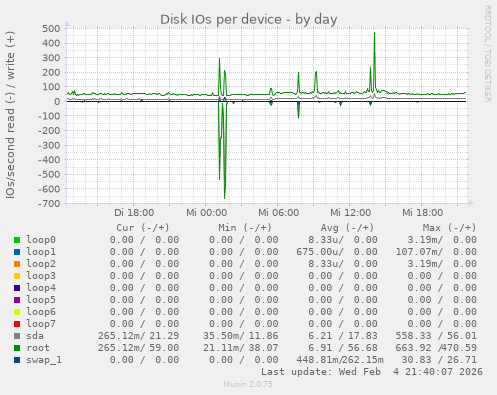Click the swap_1 Max value '30.83 / 26.71'
Image resolution: width=497 pixels, height=395 pixels.
click(x=439, y=360)
